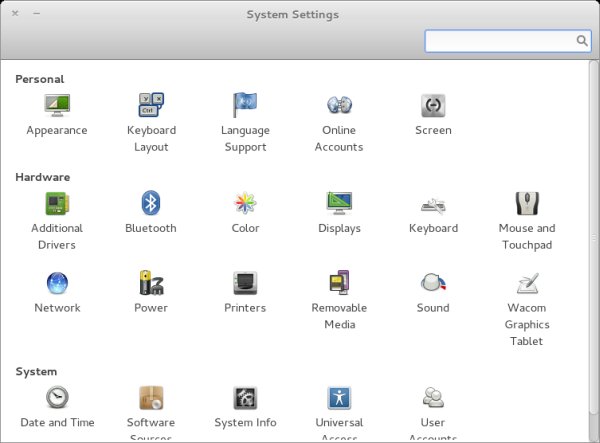600x443 pixels.
Task: Open the Additional Drivers icon
Action: pyautogui.click(x=57, y=203)
